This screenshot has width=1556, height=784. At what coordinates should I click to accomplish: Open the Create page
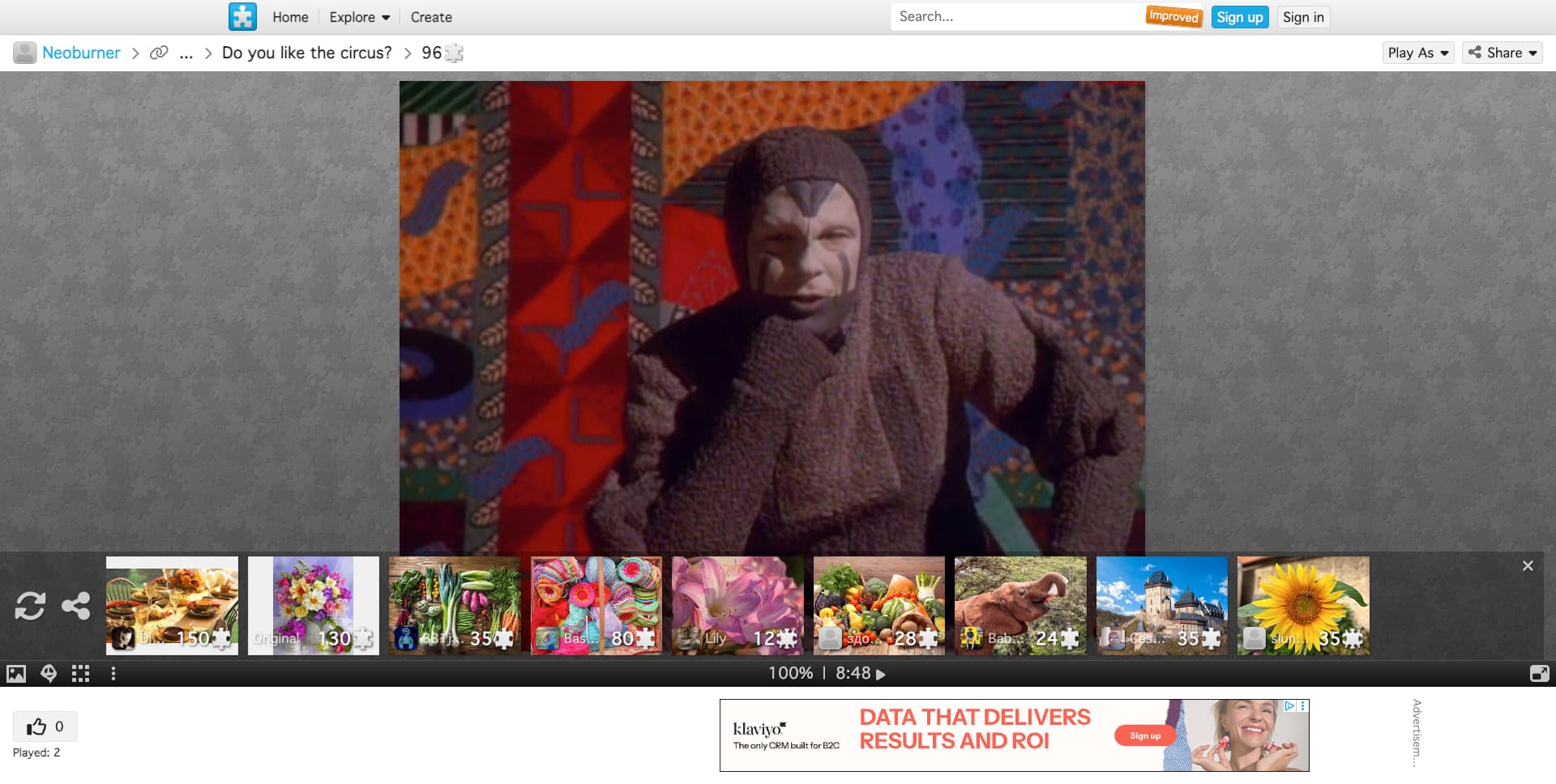click(431, 17)
